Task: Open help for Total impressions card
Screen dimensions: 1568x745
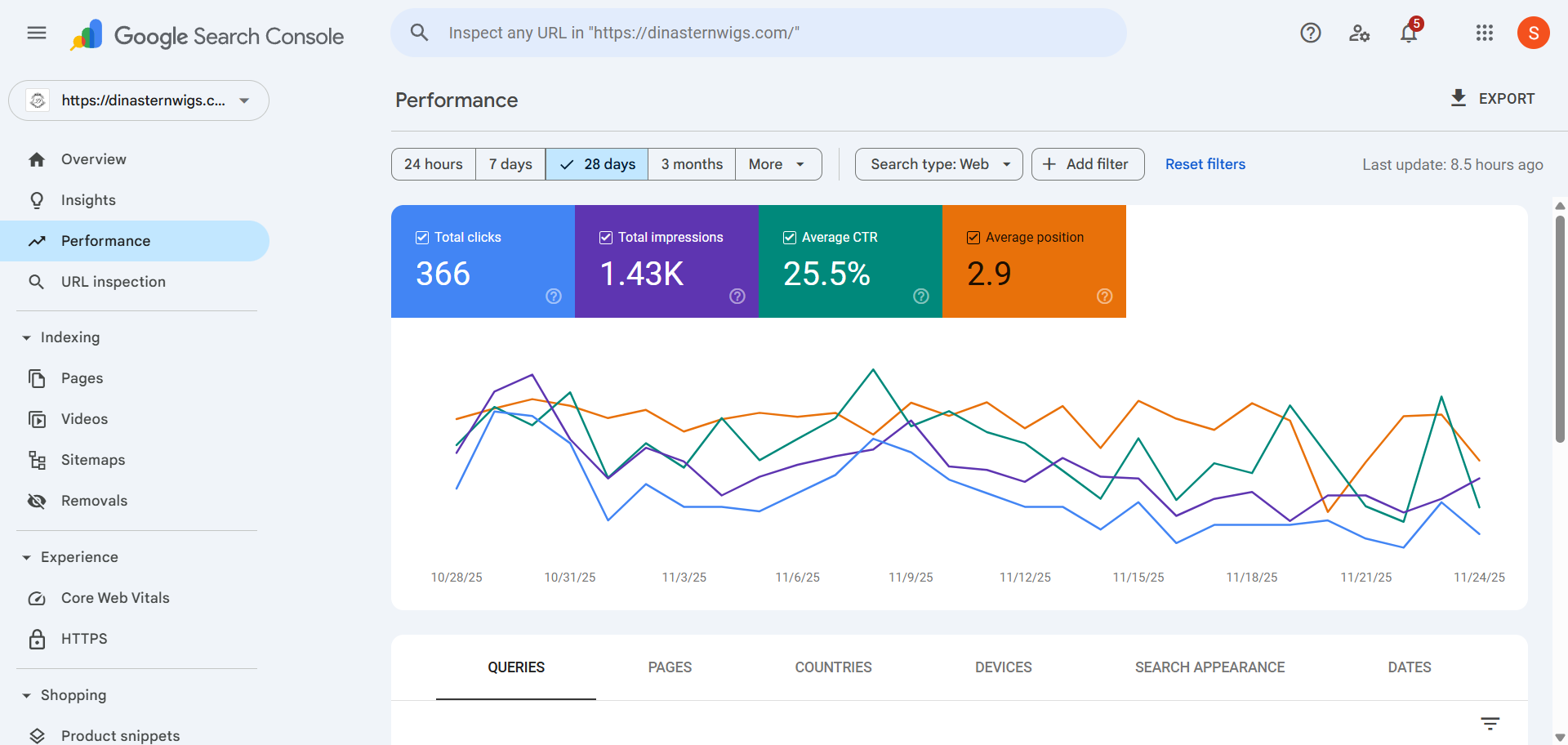Action: pos(737,296)
